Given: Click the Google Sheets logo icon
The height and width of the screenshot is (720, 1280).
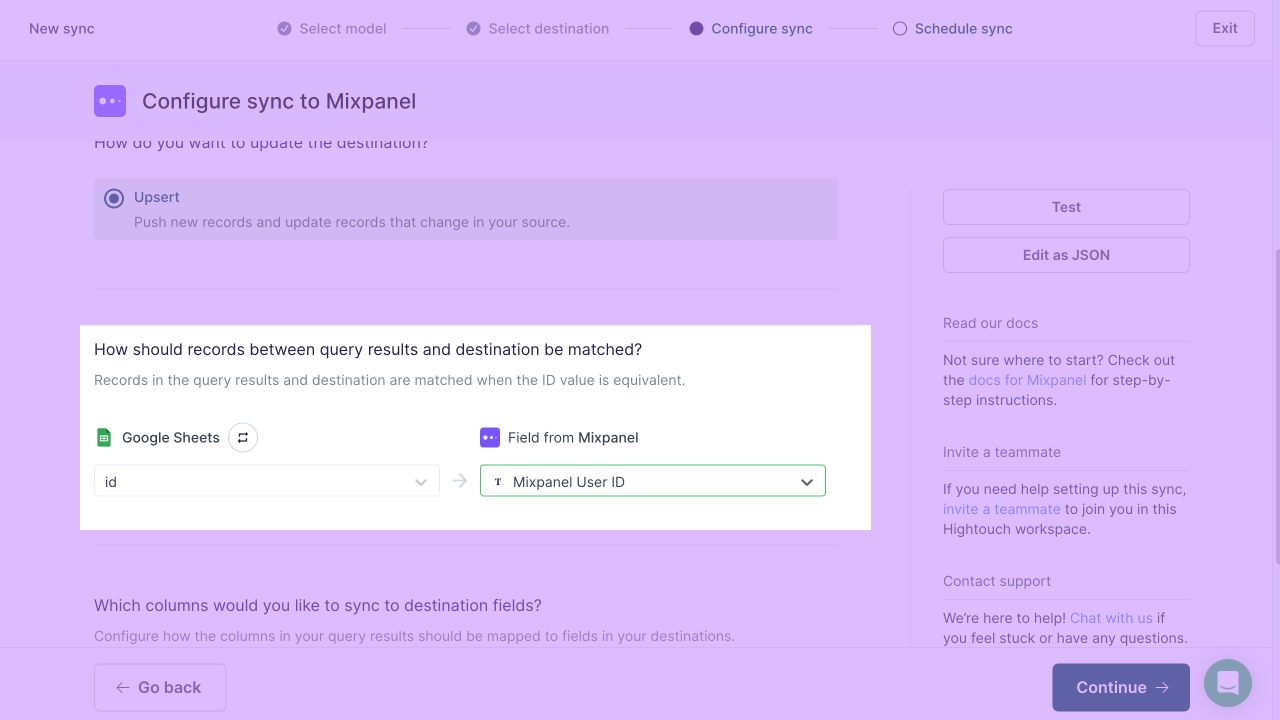Looking at the screenshot, I should tap(103, 438).
